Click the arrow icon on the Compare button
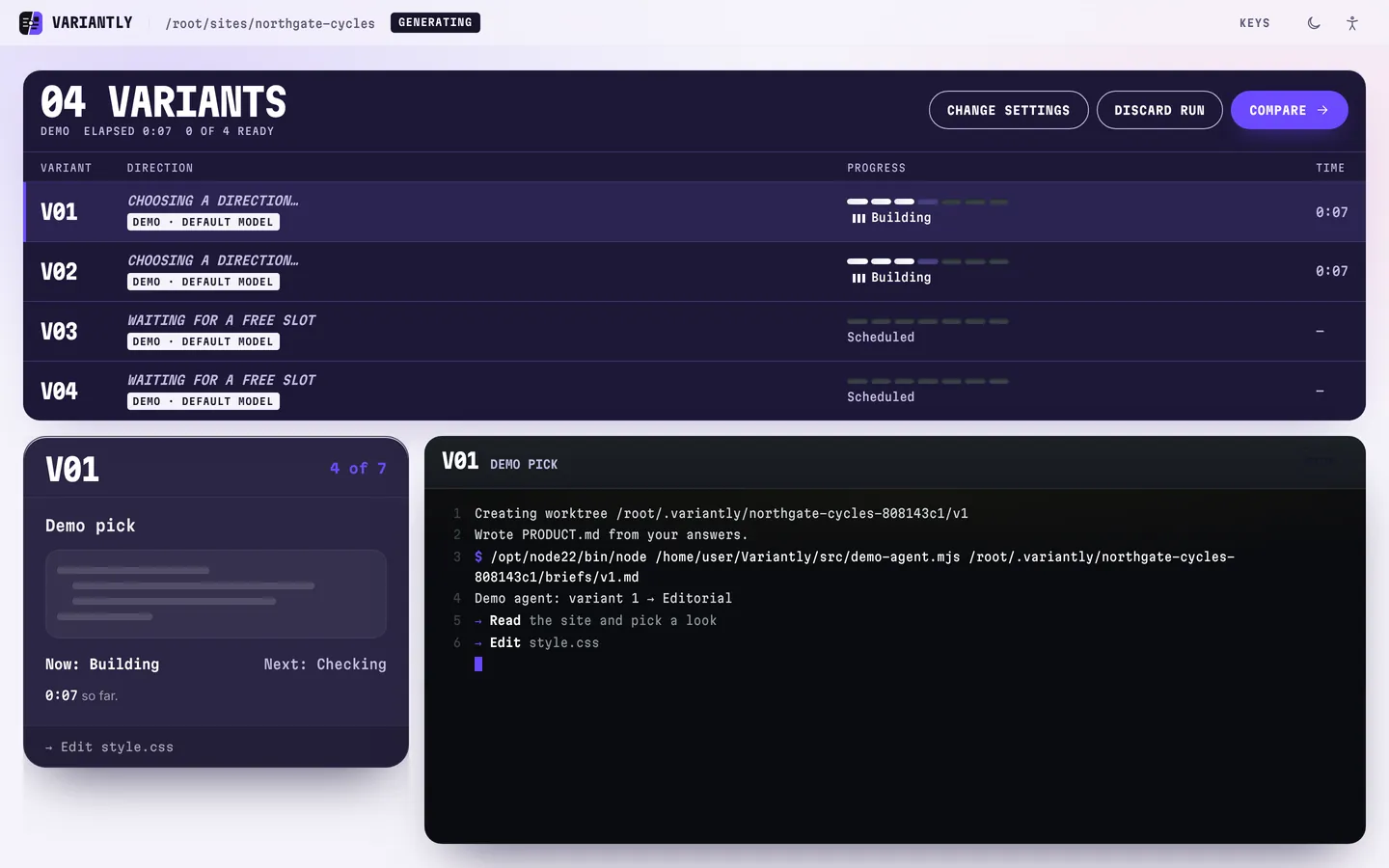This screenshot has height=868, width=1389. click(x=1322, y=110)
